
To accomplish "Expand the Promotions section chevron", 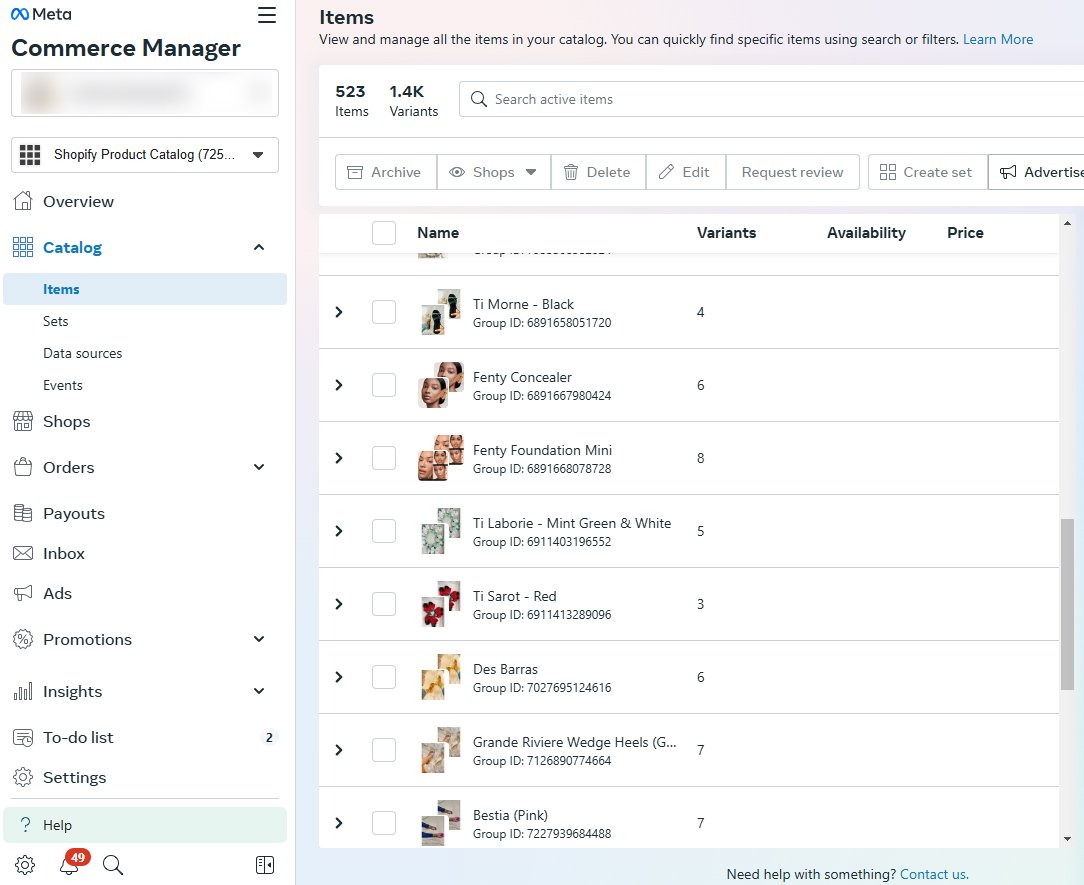I will (259, 640).
